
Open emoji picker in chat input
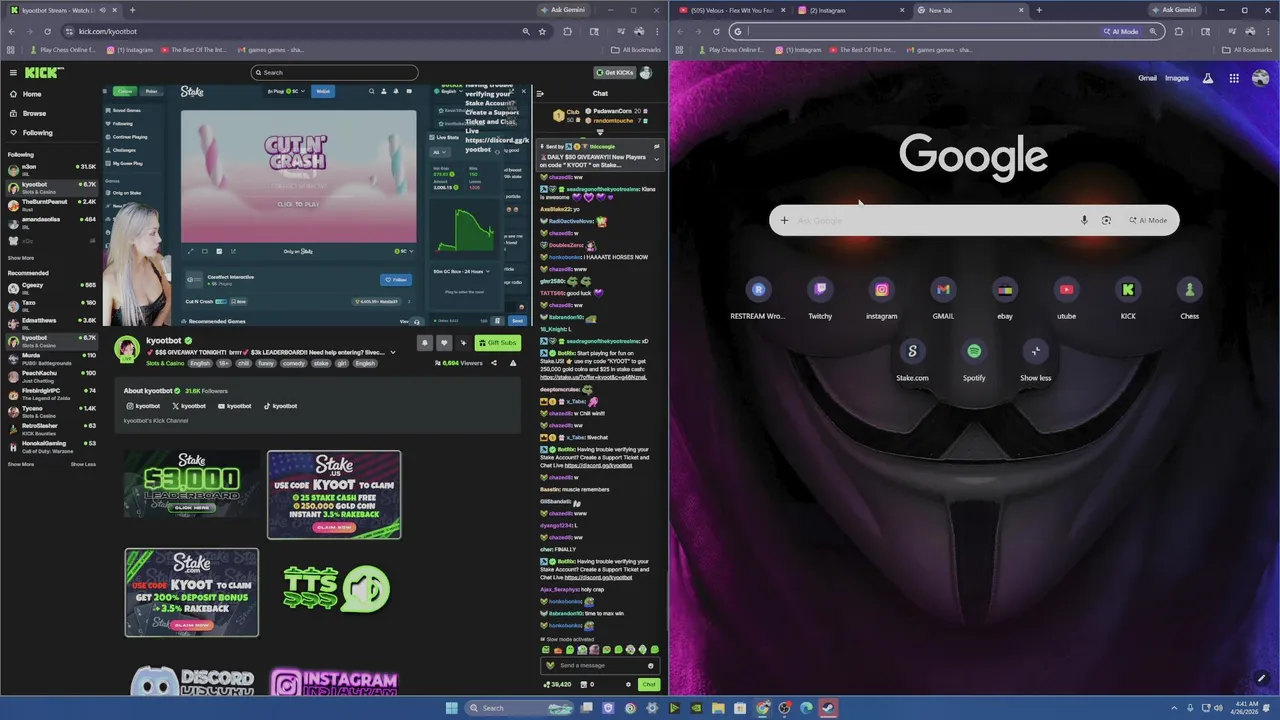(x=650, y=665)
